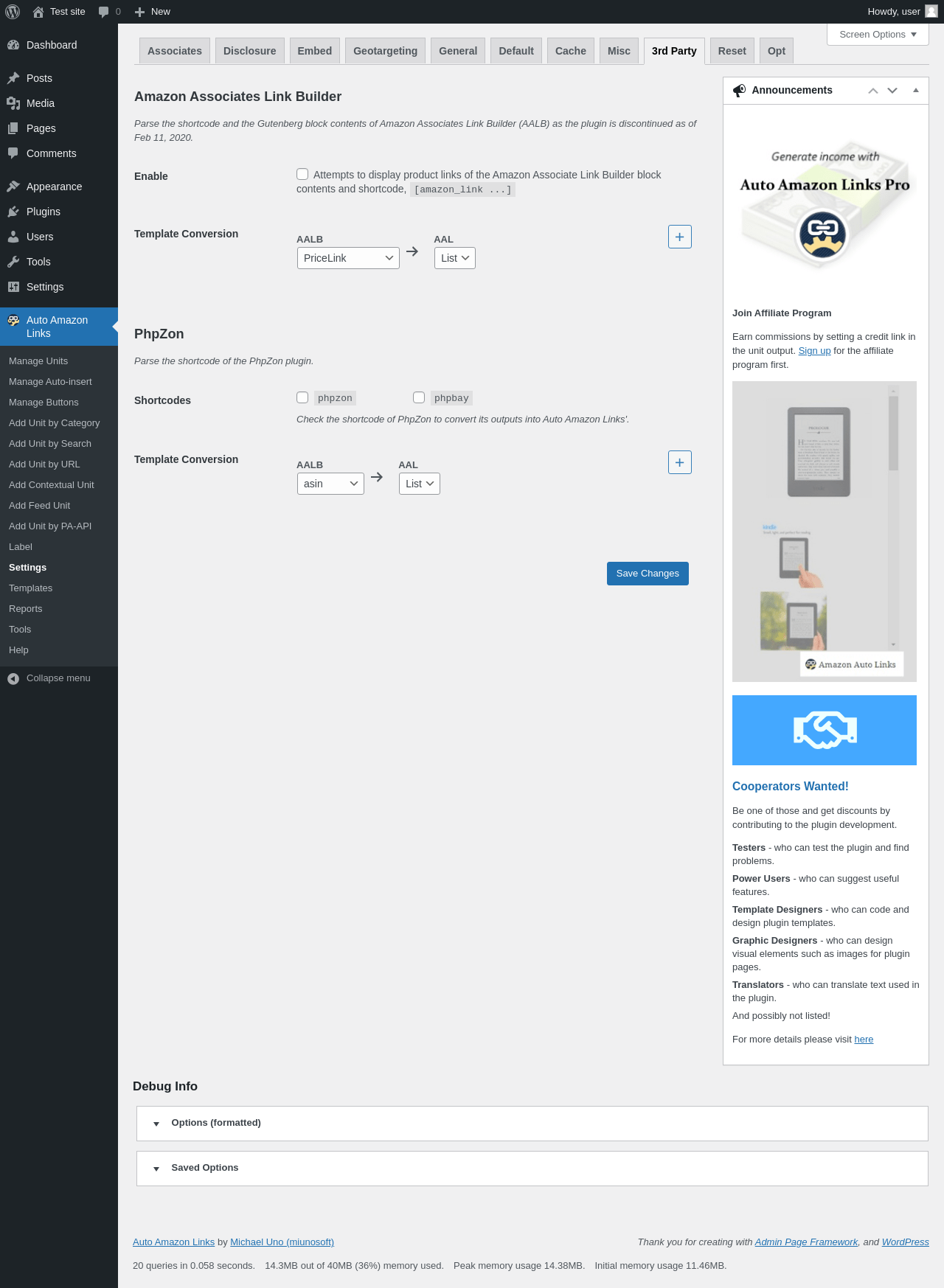Click the Users person icon

13,237
